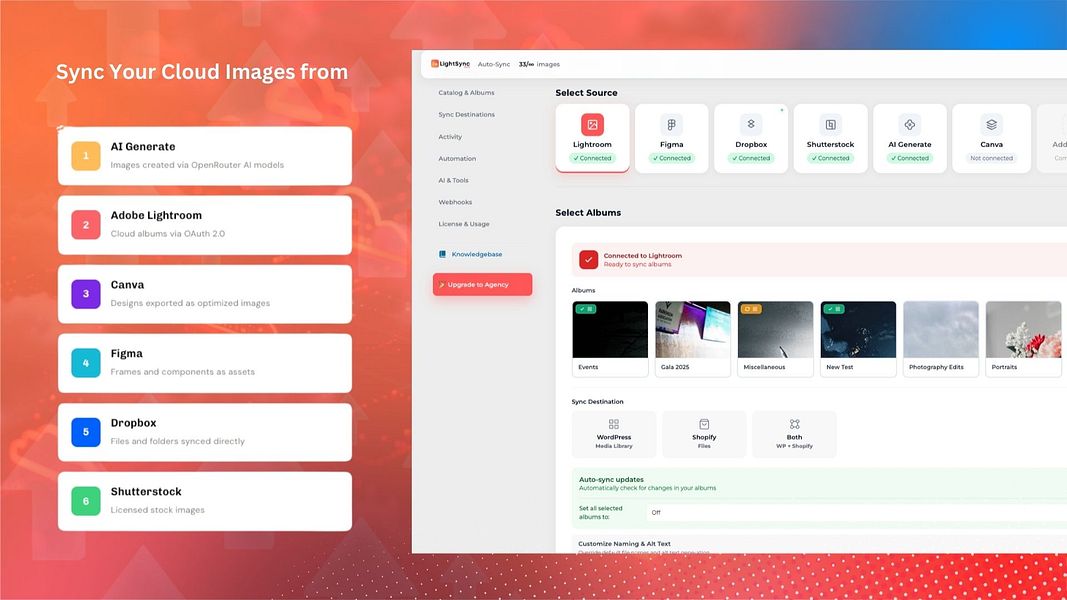Click the Both destinations icon
The image size is (1067, 600).
coord(794,424)
